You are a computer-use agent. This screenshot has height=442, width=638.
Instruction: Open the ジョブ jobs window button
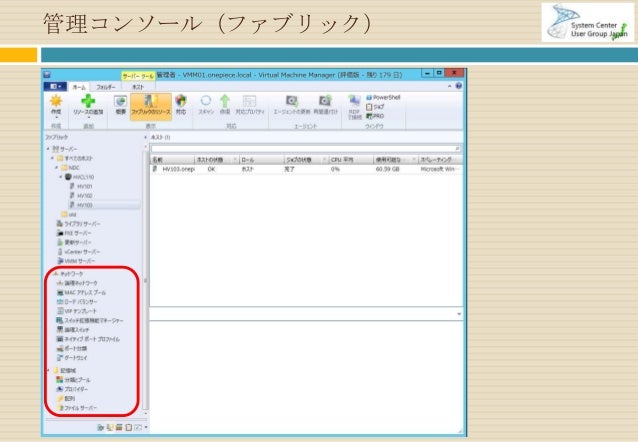[x=375, y=107]
